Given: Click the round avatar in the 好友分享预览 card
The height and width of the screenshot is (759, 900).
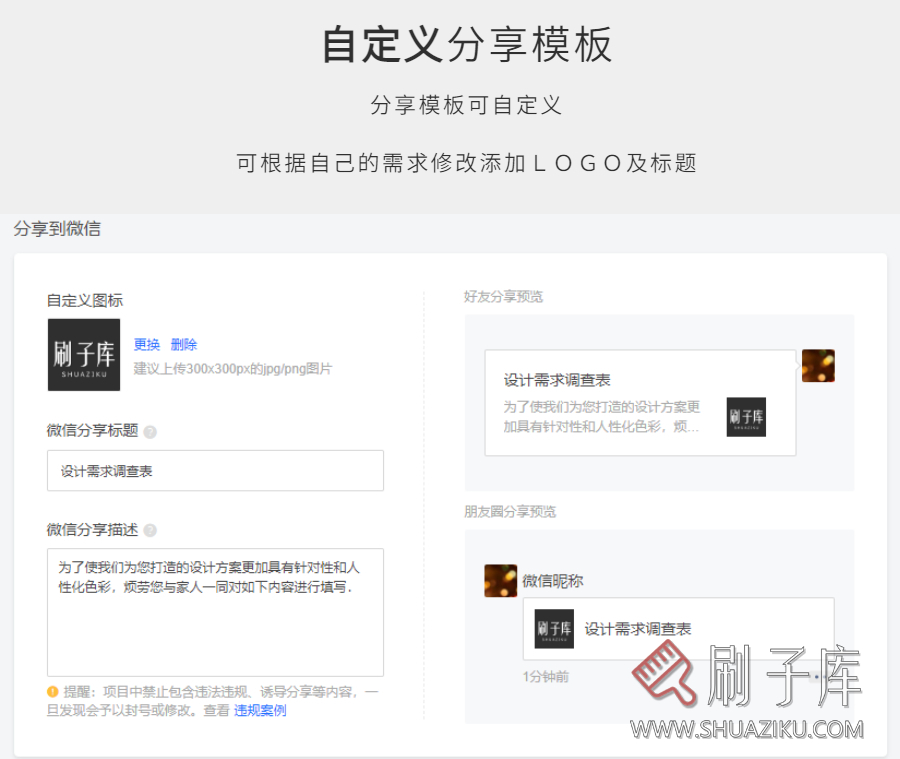Looking at the screenshot, I should [x=818, y=366].
